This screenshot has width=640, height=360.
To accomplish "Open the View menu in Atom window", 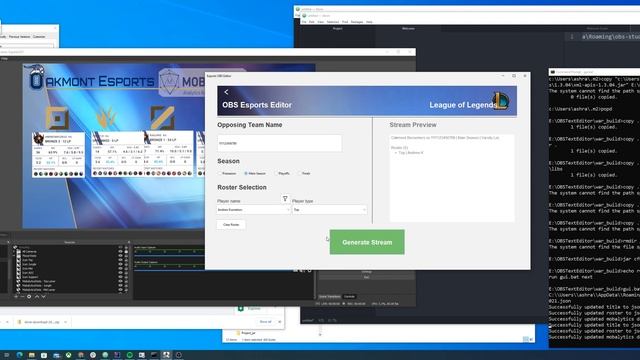I will [321, 22].
